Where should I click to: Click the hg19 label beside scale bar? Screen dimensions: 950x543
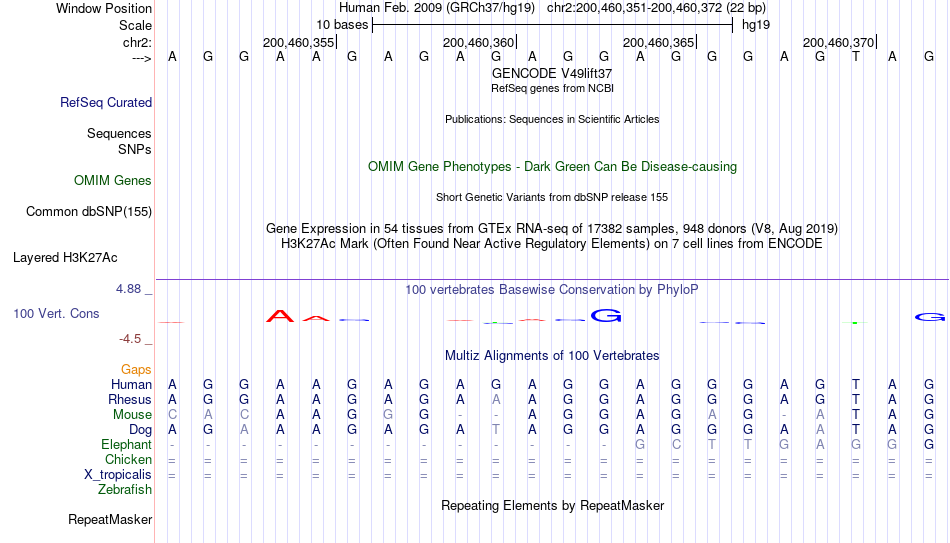[x=756, y=25]
